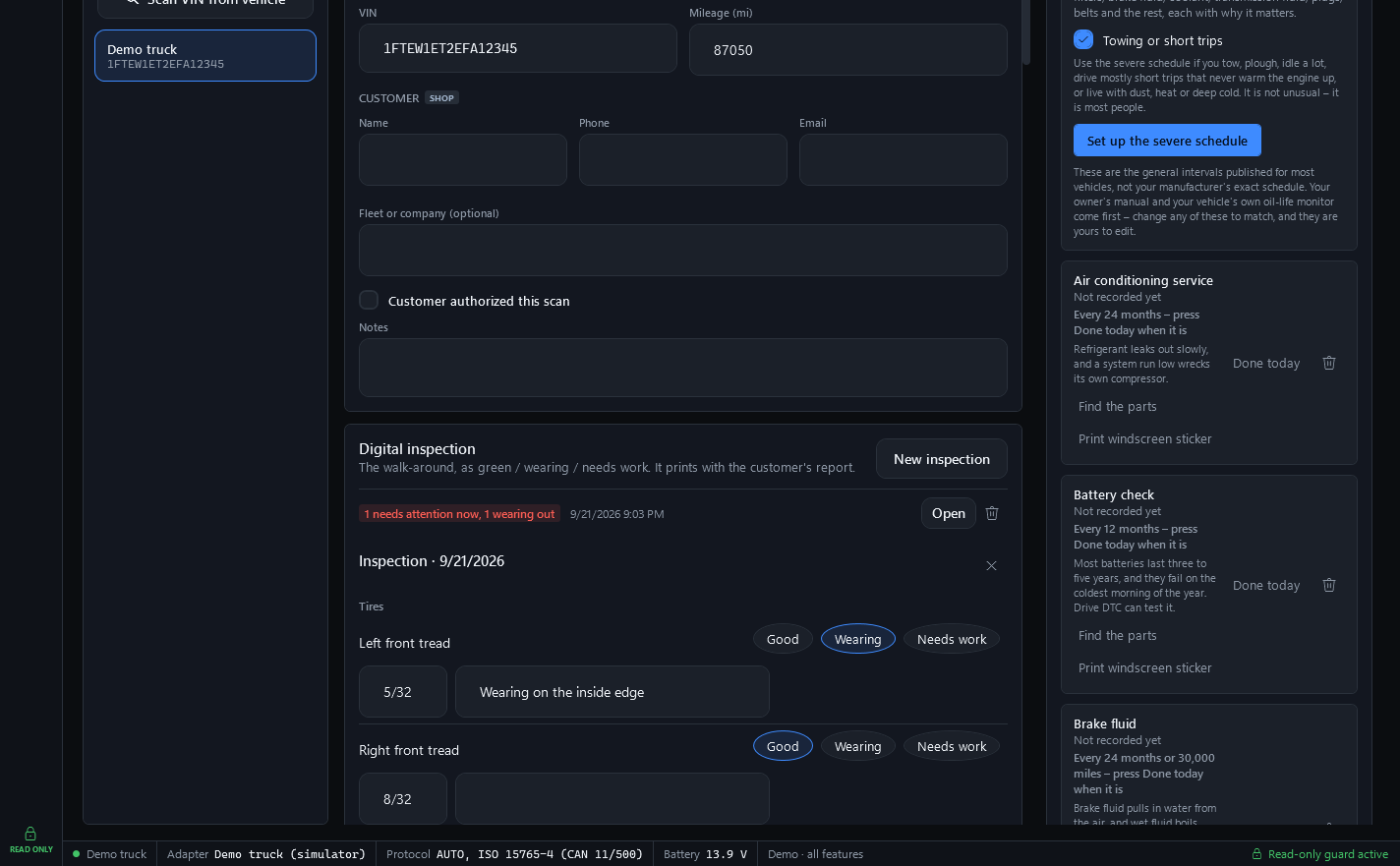Click the Right front tread note field
1400x866 pixels.
612,799
